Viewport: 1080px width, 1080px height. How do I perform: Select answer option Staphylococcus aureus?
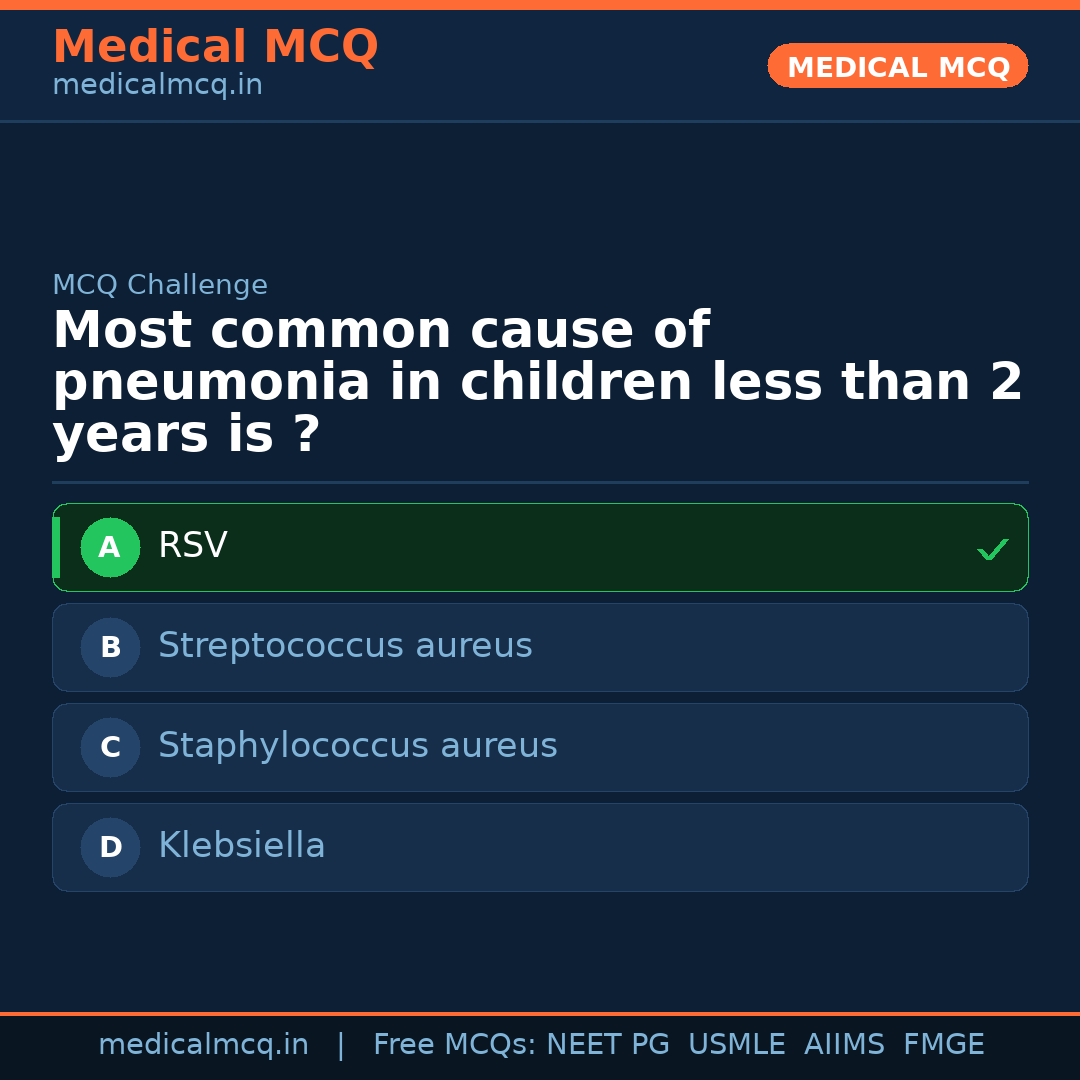pyautogui.click(x=540, y=747)
